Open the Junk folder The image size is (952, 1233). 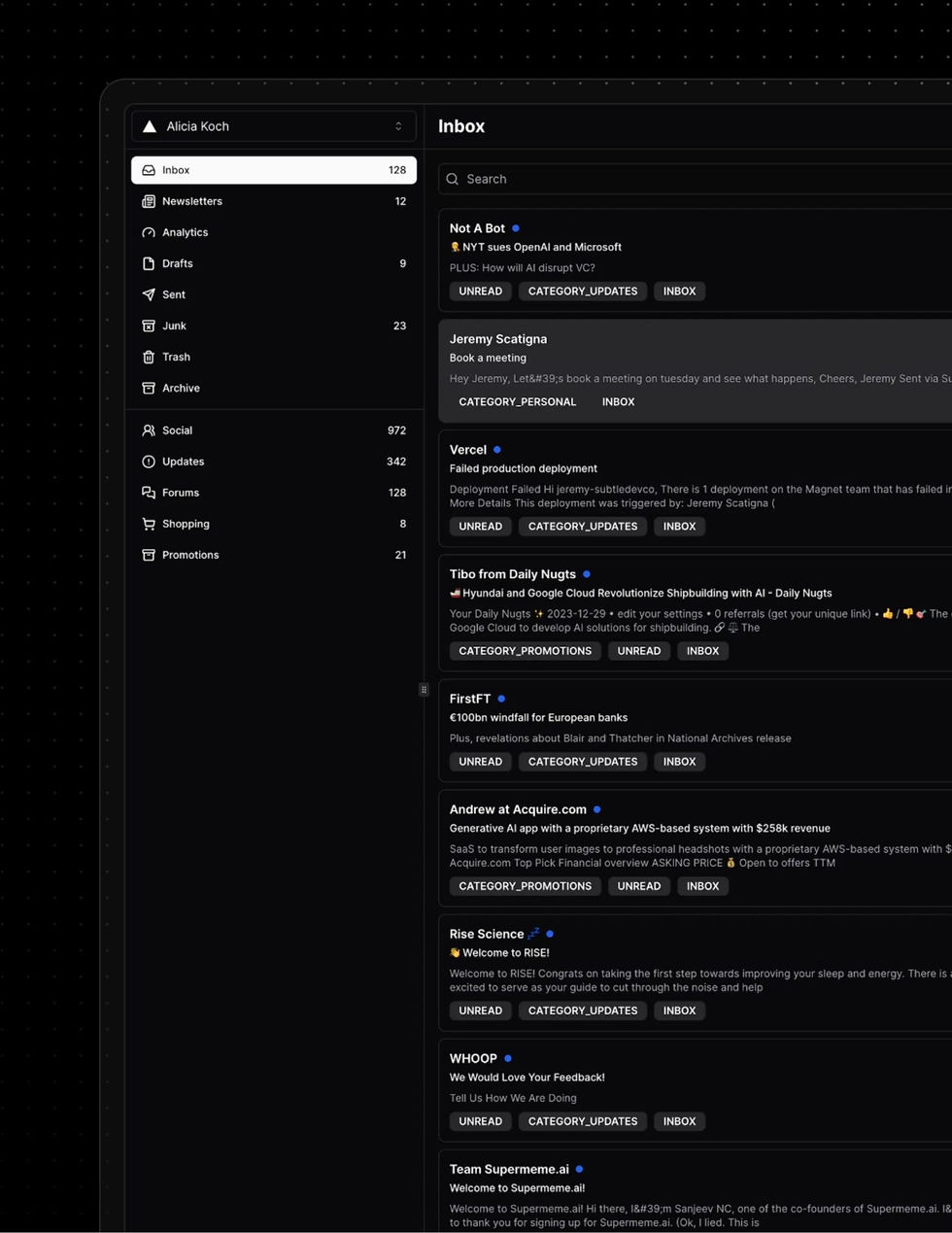pyautogui.click(x=274, y=325)
